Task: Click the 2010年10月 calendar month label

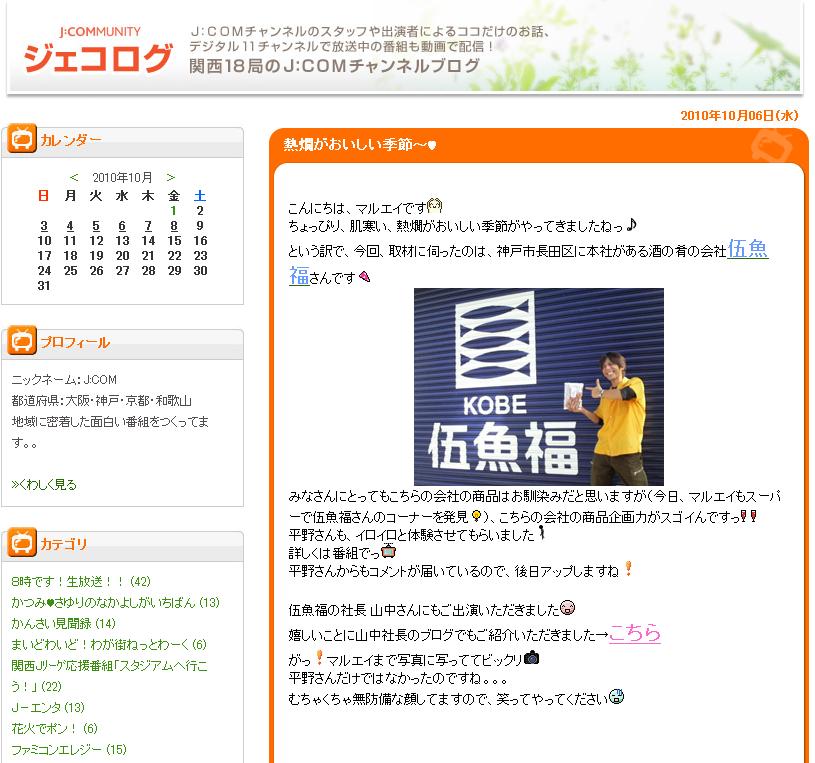Action: [122, 177]
